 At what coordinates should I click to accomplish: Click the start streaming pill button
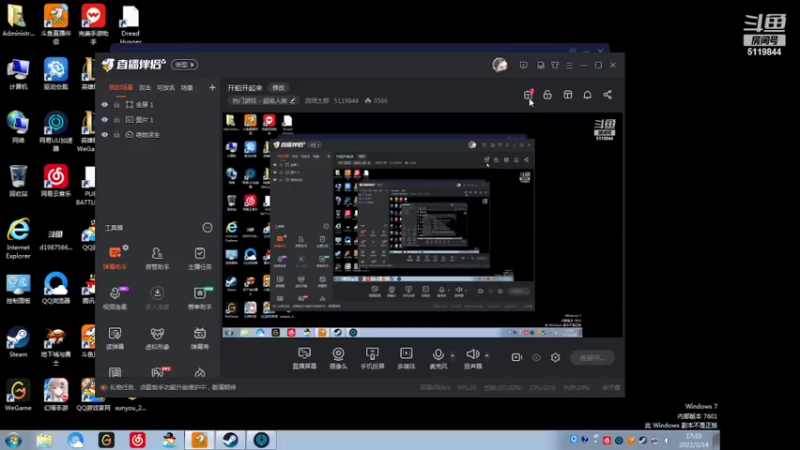click(x=592, y=358)
